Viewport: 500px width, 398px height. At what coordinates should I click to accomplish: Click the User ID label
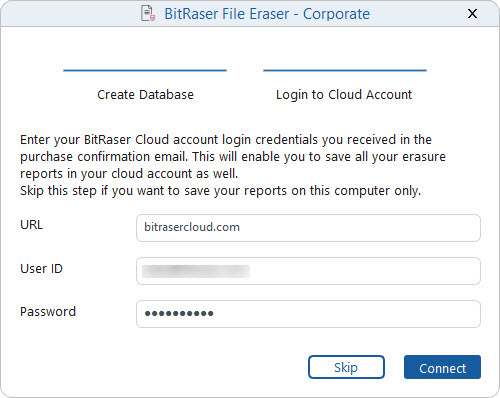click(x=41, y=269)
